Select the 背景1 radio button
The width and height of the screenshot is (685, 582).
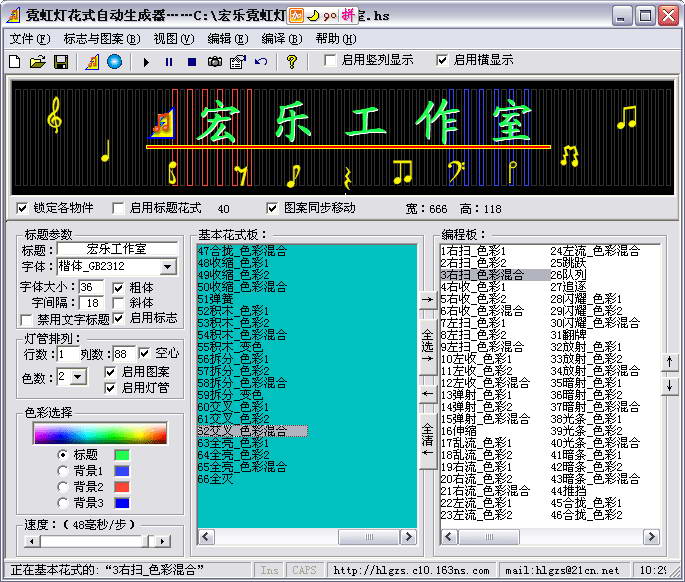(x=63, y=471)
